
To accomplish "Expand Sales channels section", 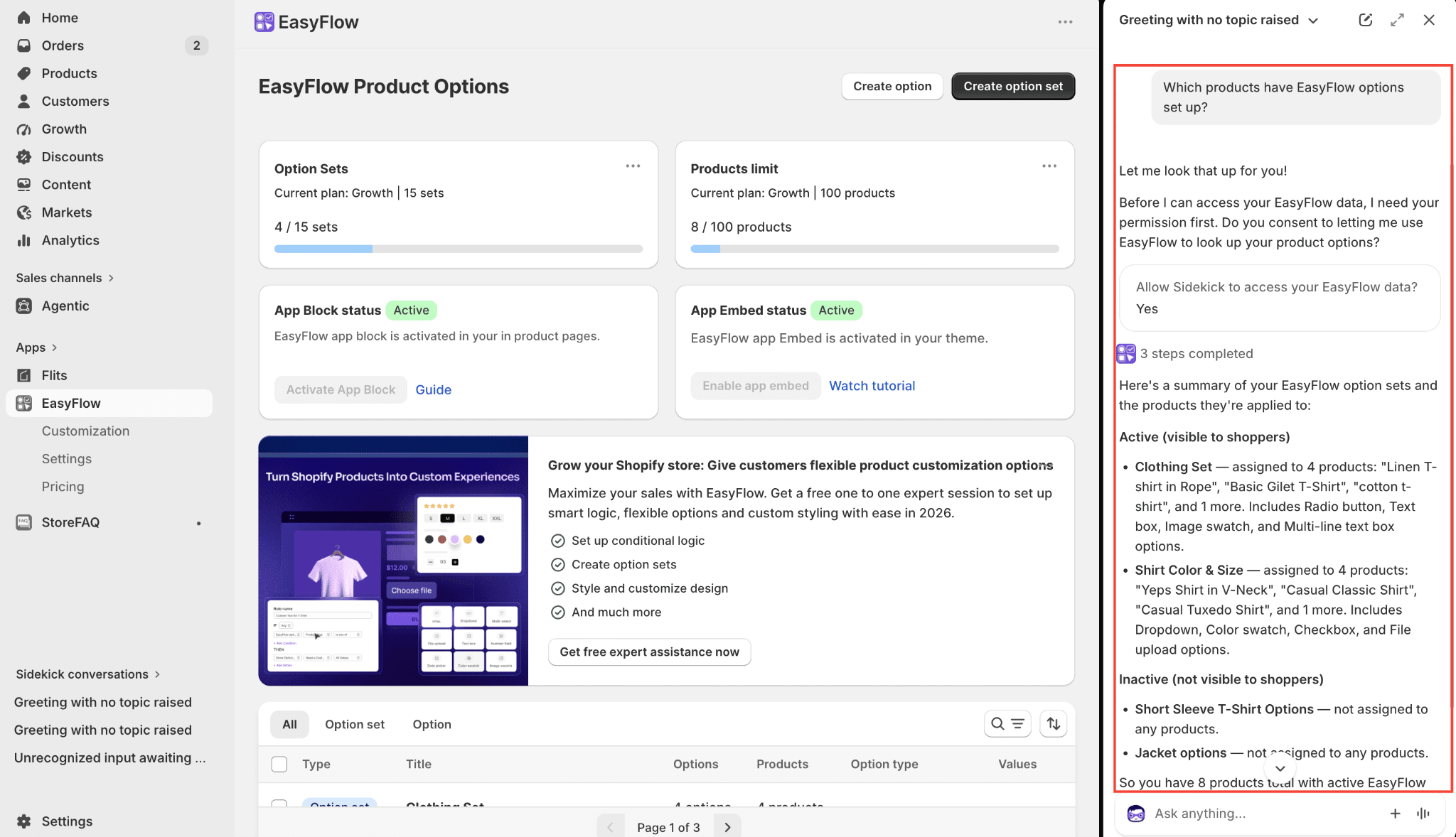I will [65, 278].
